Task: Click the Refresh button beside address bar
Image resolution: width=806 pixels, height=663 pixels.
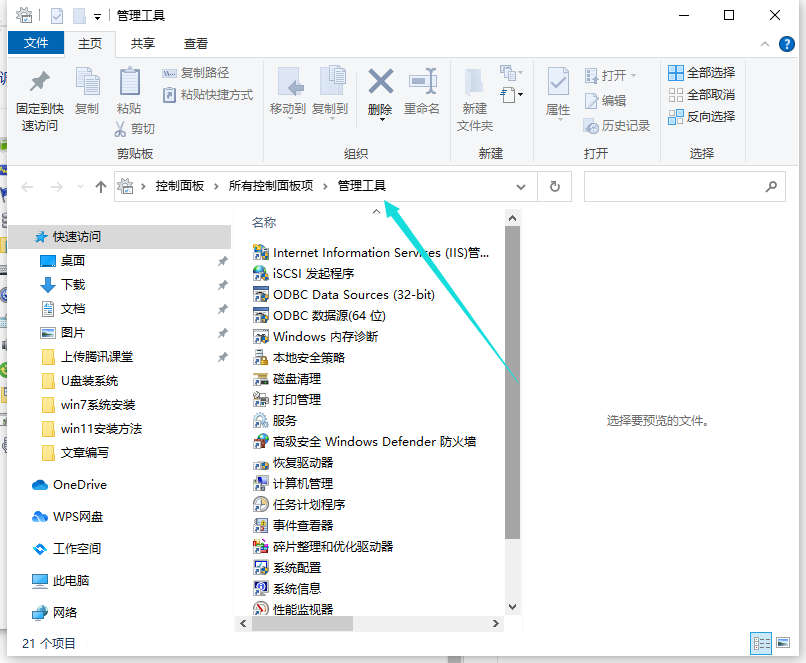Action: pyautogui.click(x=554, y=187)
